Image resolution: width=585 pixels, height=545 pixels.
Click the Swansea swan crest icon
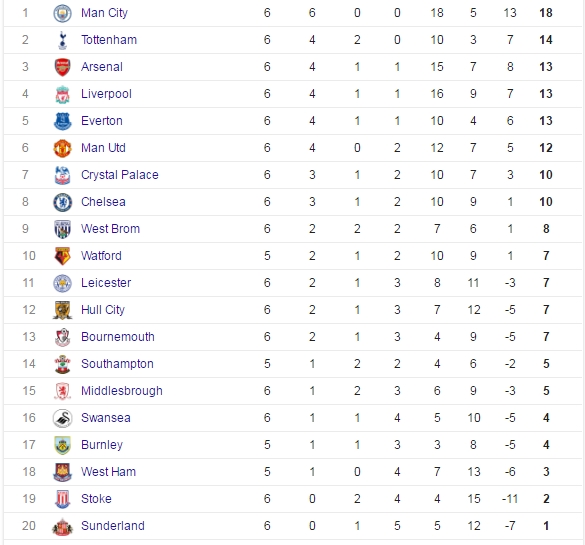pos(62,418)
